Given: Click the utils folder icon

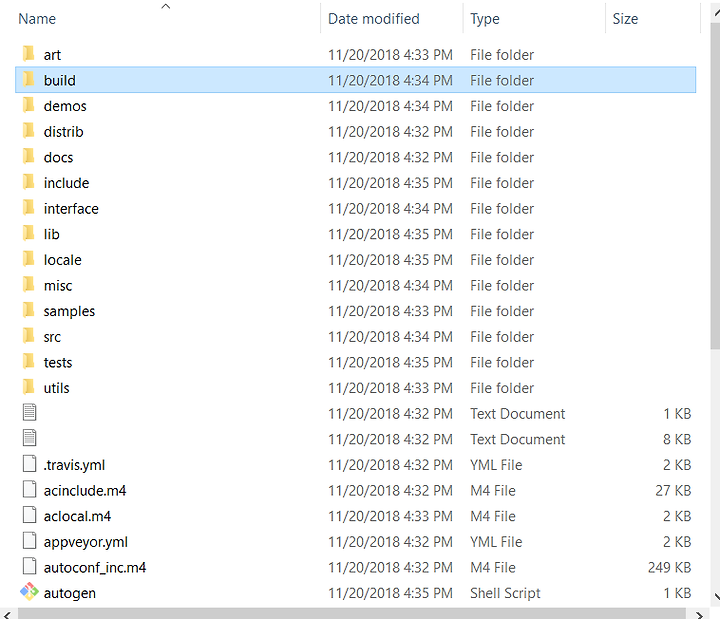Looking at the screenshot, I should coord(28,387).
